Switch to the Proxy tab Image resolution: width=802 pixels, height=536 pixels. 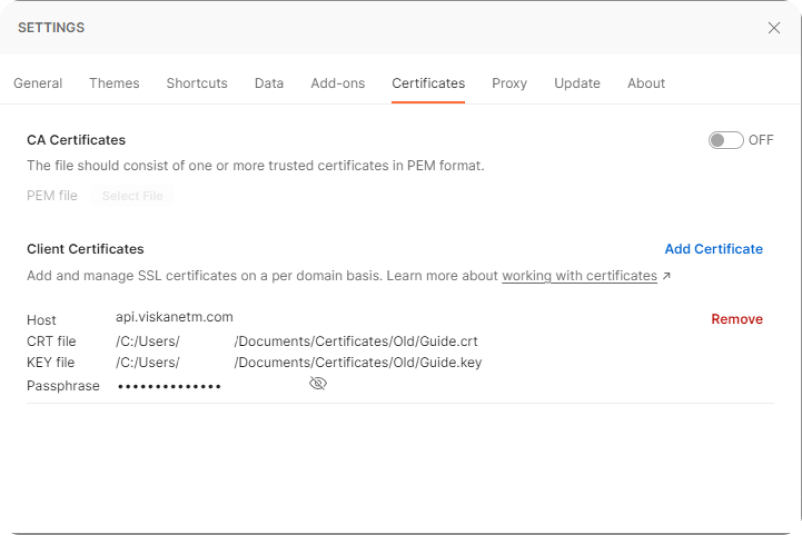point(509,83)
